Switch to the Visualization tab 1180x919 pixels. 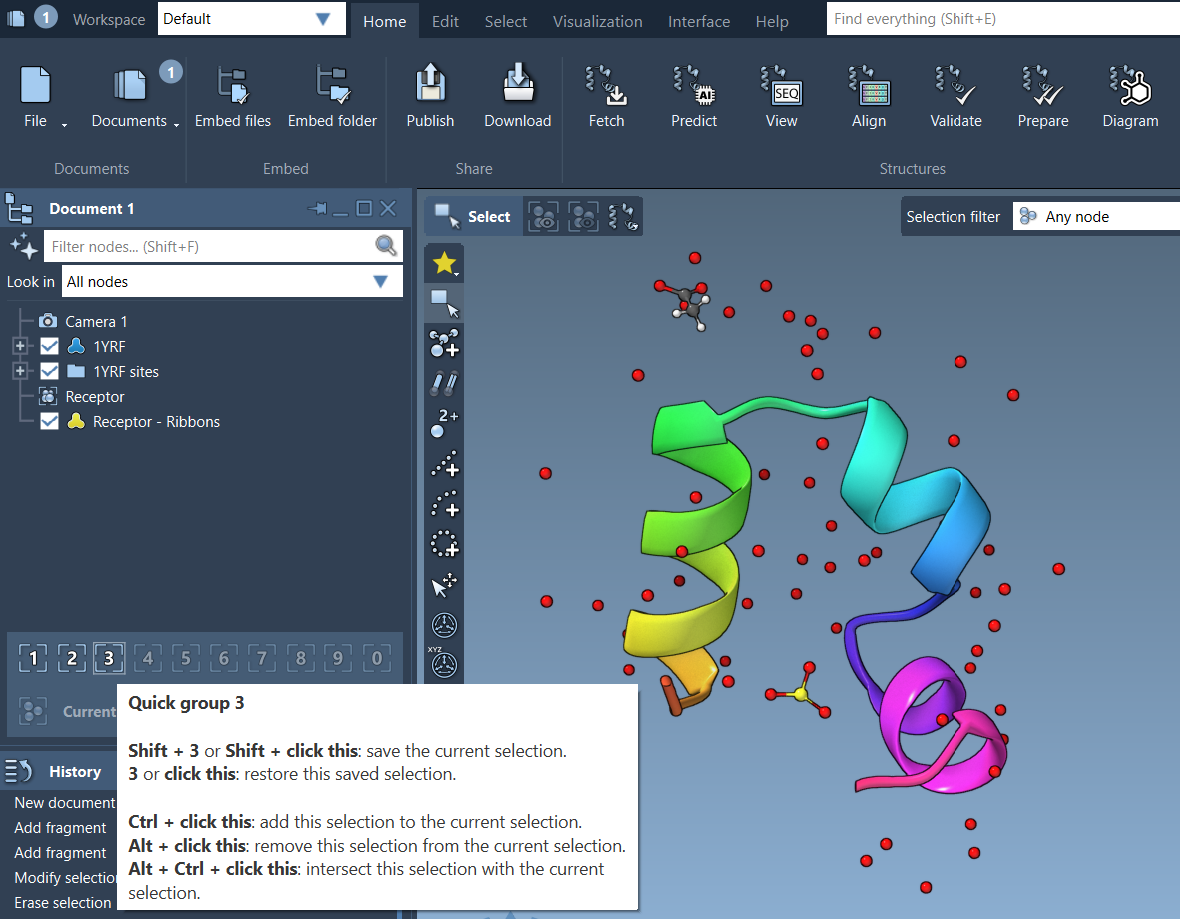597,21
